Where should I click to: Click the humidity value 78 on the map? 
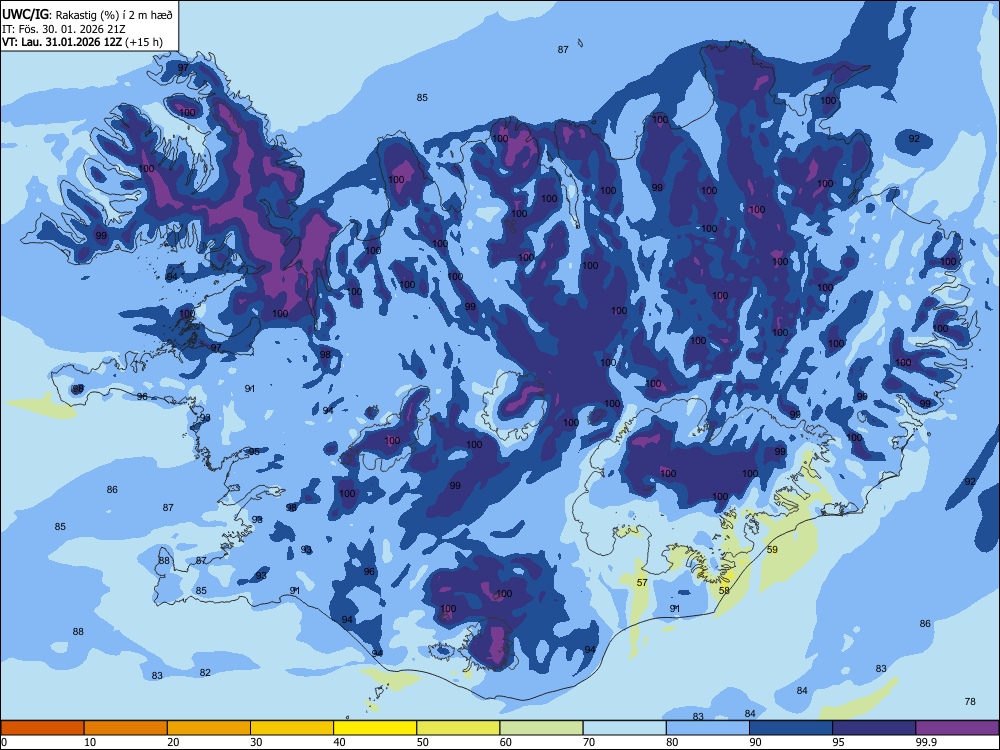pyautogui.click(x=970, y=702)
